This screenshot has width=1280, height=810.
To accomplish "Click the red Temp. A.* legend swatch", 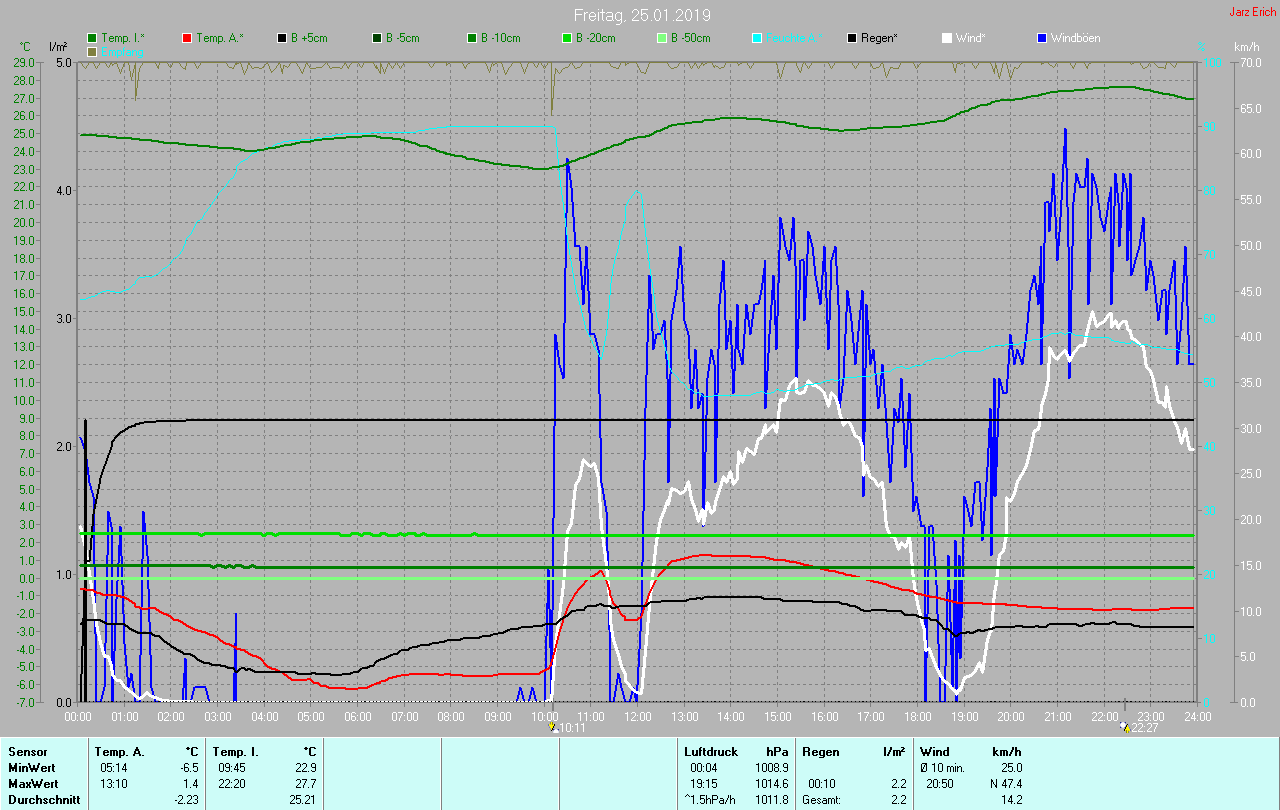I will point(187,38).
